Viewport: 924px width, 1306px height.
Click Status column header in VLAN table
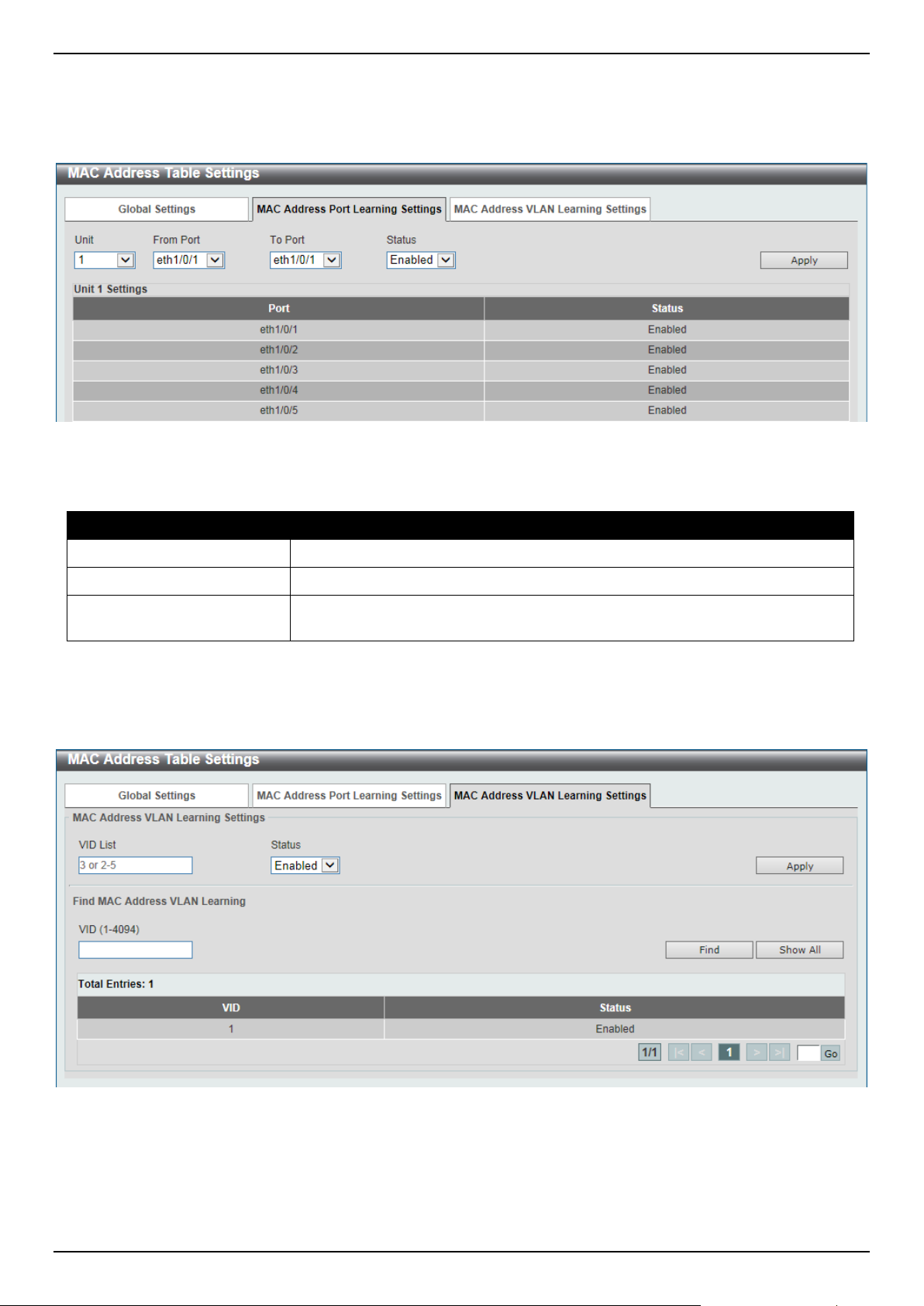615,1008
